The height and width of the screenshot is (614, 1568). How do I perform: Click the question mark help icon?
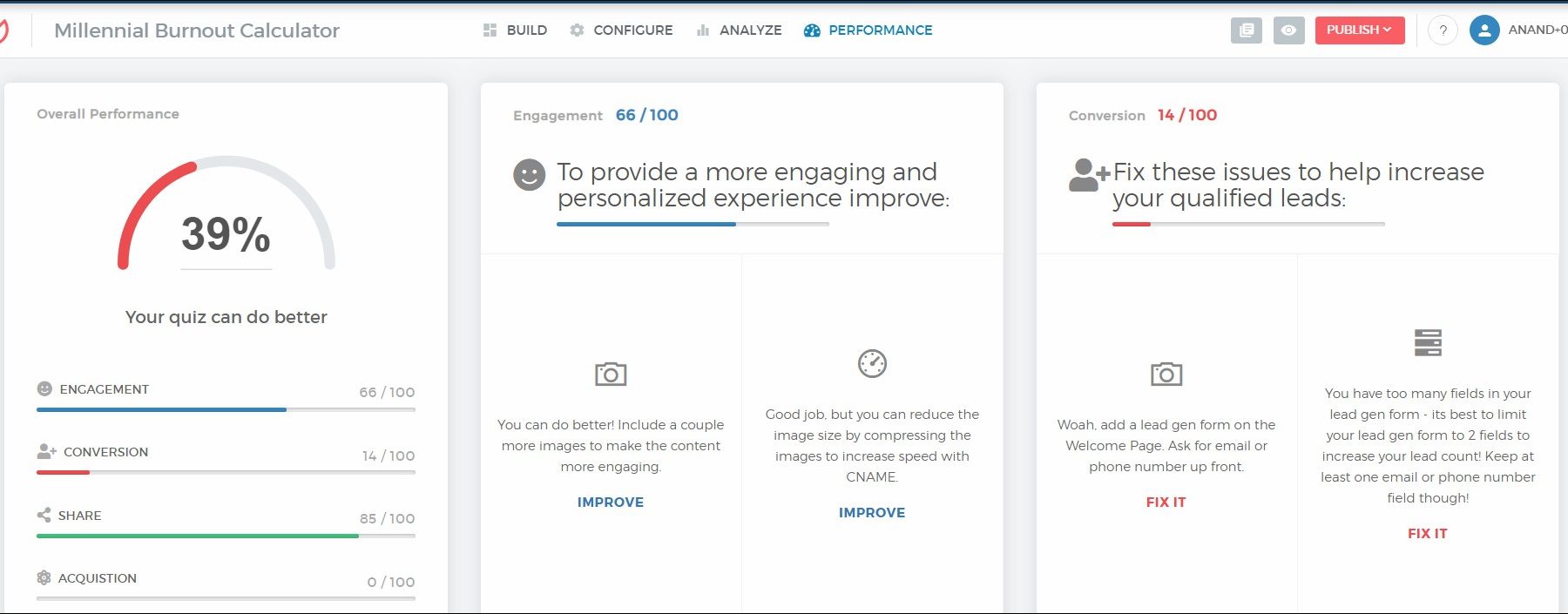1443,30
